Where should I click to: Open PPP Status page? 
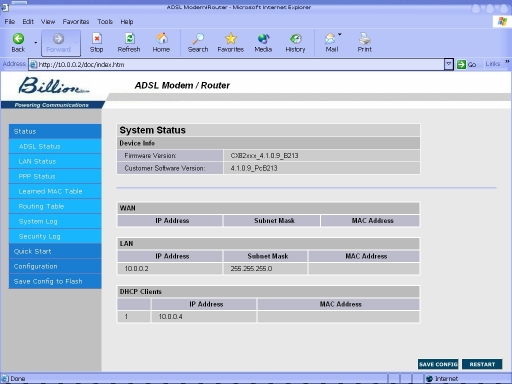click(55, 176)
